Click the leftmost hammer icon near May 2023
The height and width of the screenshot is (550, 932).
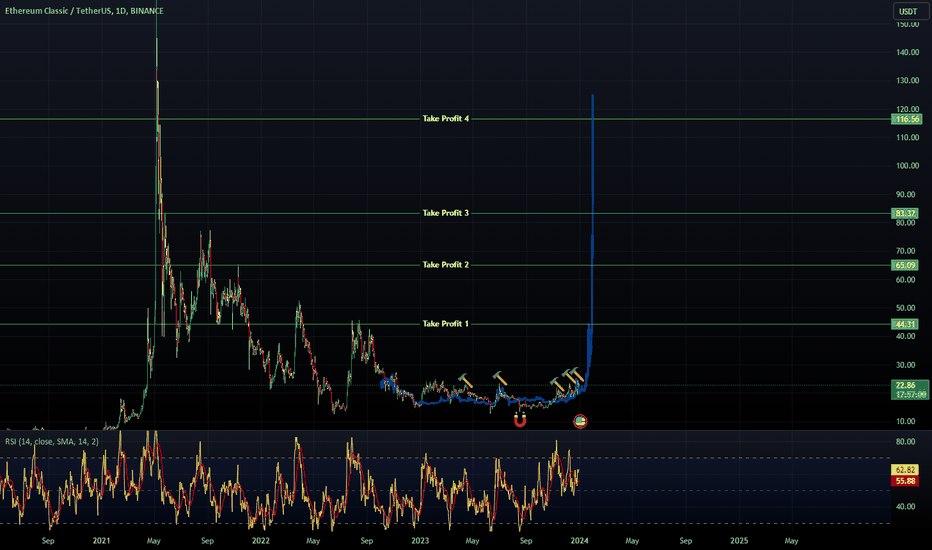[x=465, y=381]
